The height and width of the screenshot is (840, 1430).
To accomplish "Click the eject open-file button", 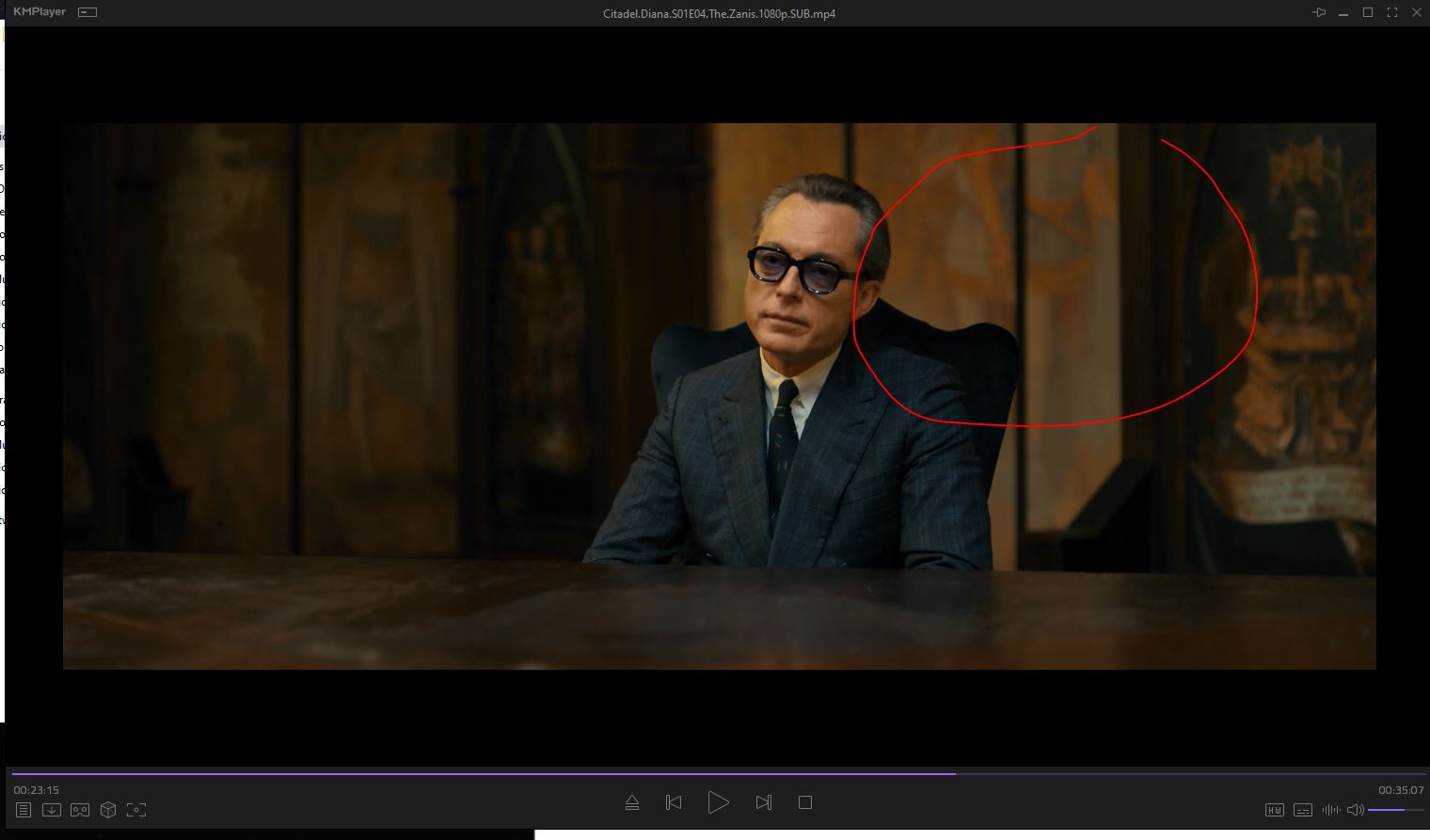I will pos(632,802).
